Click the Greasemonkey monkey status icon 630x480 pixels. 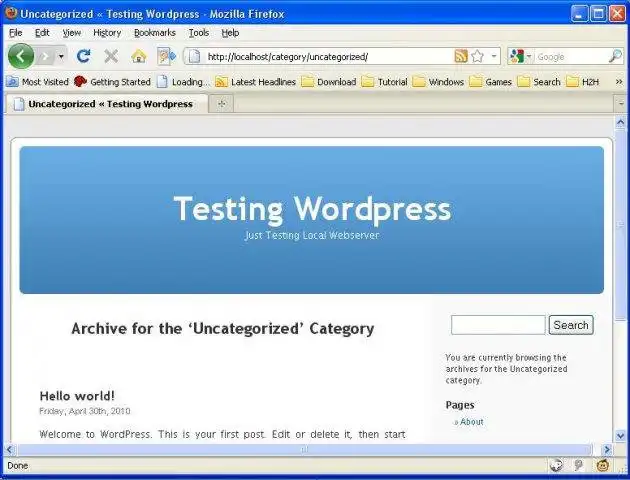tap(603, 466)
